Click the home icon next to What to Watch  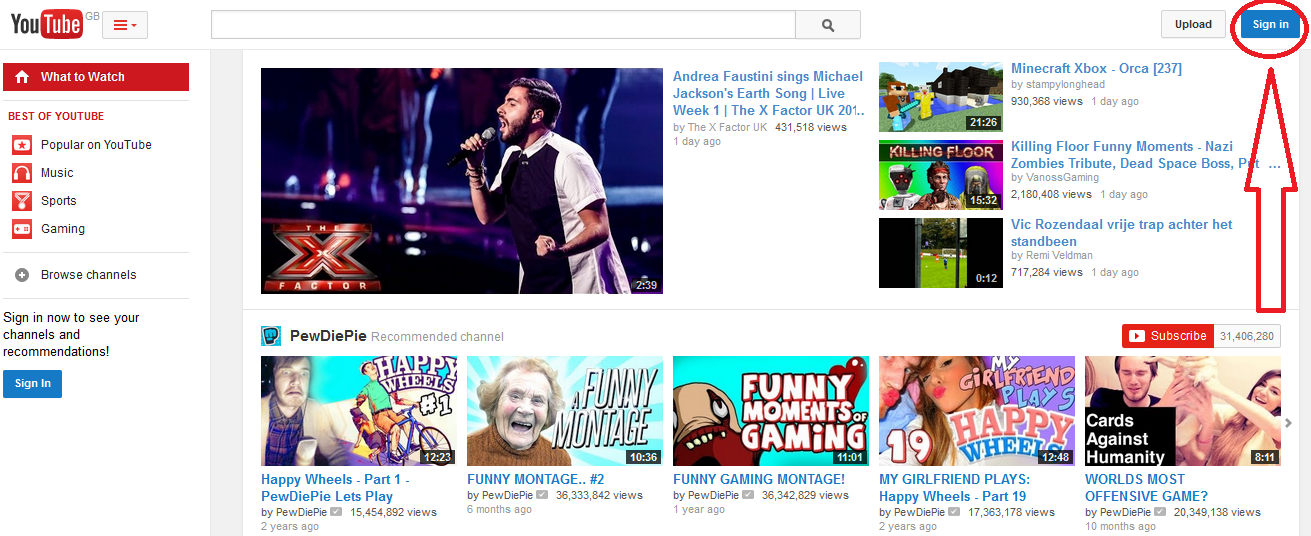(x=22, y=77)
